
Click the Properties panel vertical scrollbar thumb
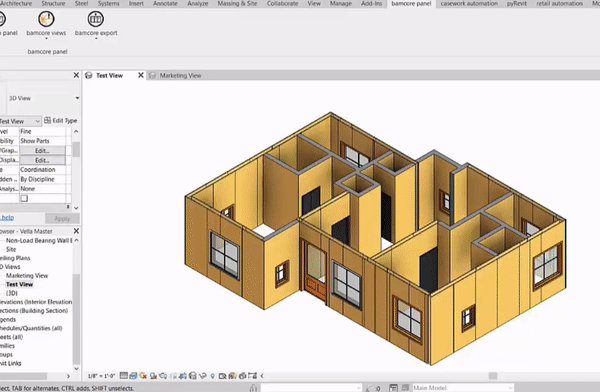click(x=76, y=149)
